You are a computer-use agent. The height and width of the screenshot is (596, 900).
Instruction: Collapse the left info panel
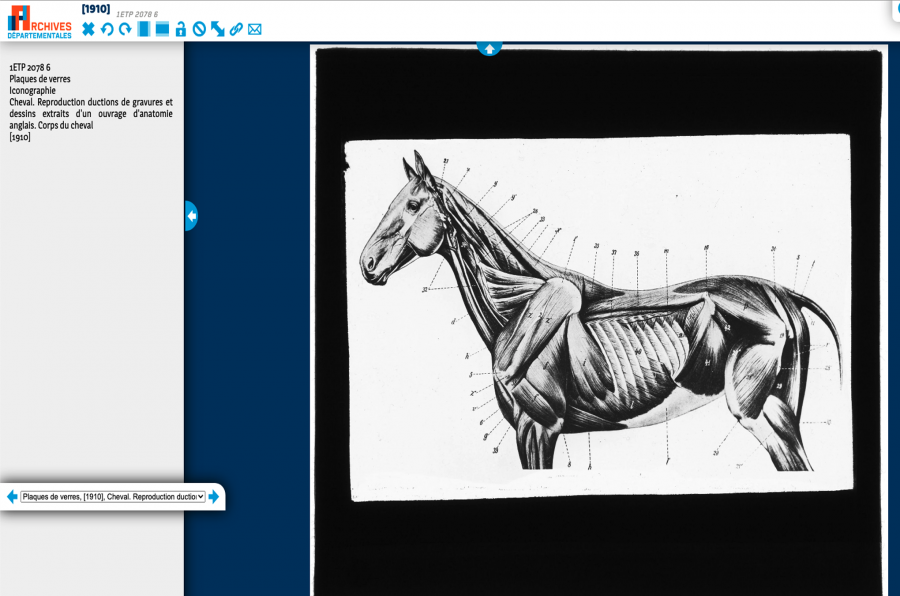(191, 216)
